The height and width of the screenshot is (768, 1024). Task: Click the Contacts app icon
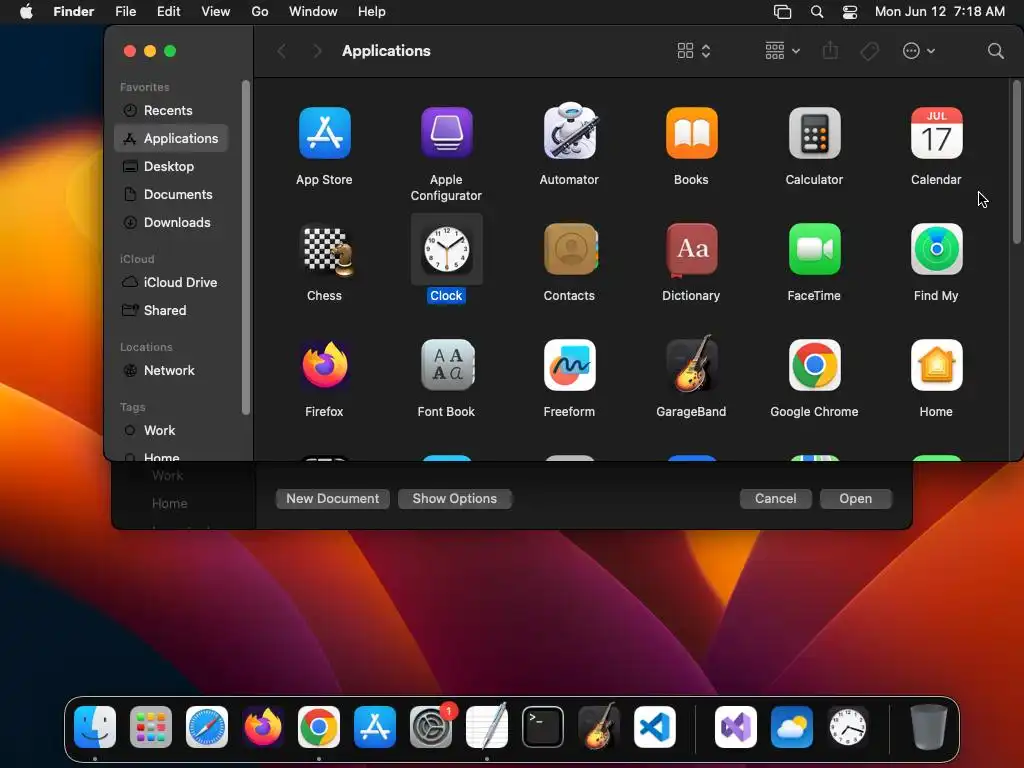569,249
